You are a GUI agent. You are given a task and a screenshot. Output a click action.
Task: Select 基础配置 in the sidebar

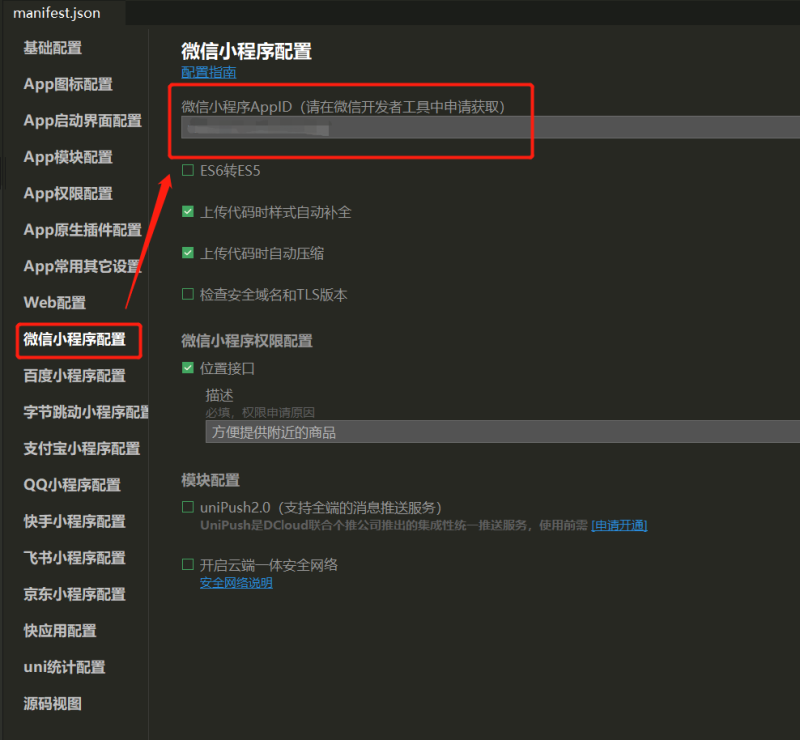(x=53, y=48)
